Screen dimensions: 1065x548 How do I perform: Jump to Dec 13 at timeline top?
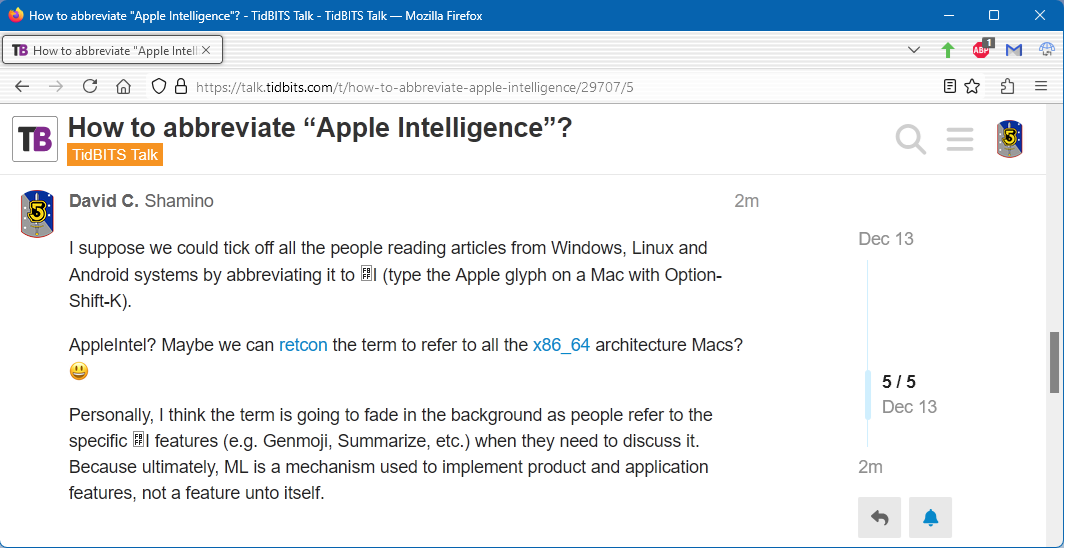coord(886,238)
